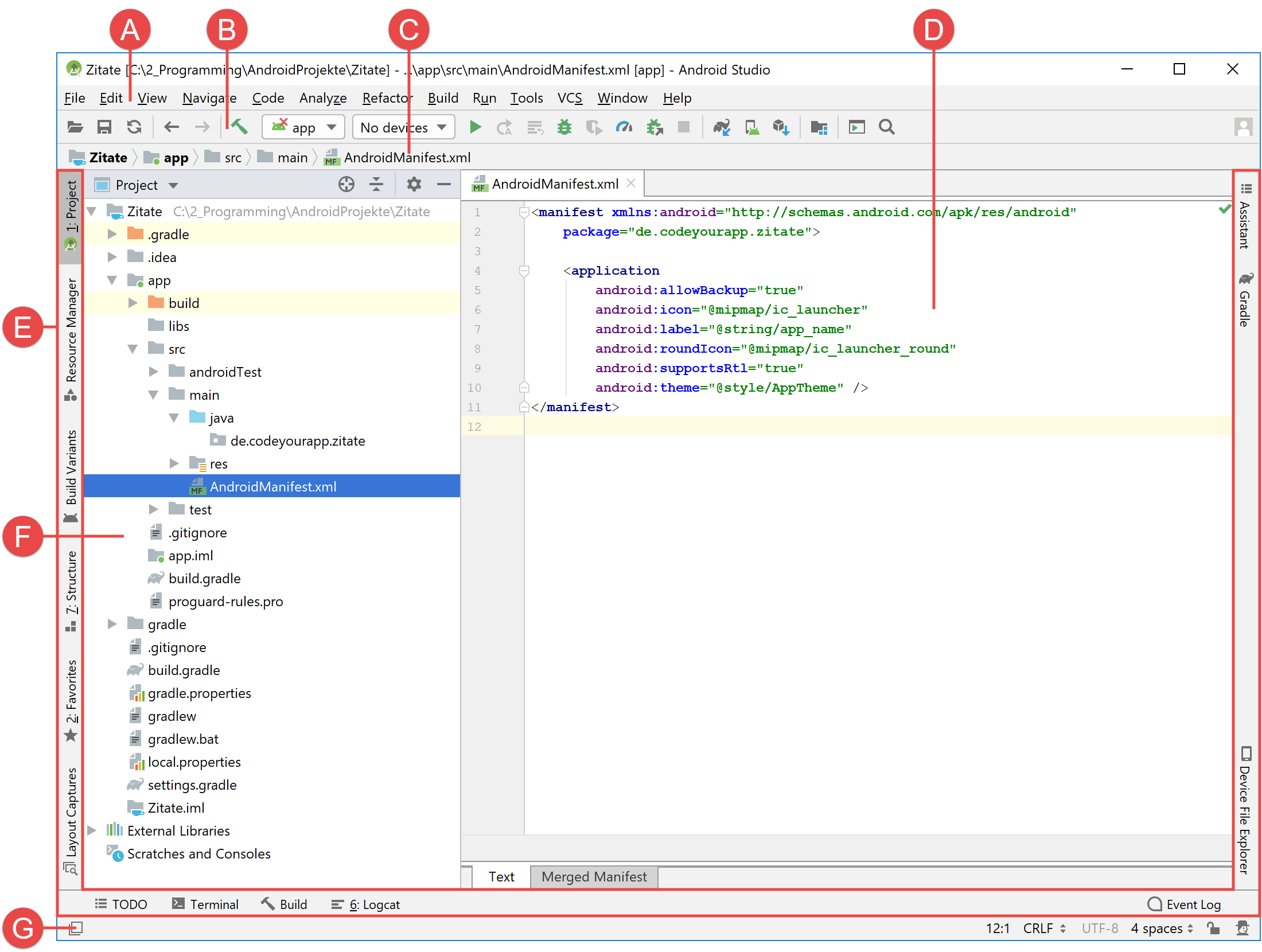Open the Refactor menu
This screenshot has width=1262, height=952.
click(x=388, y=98)
